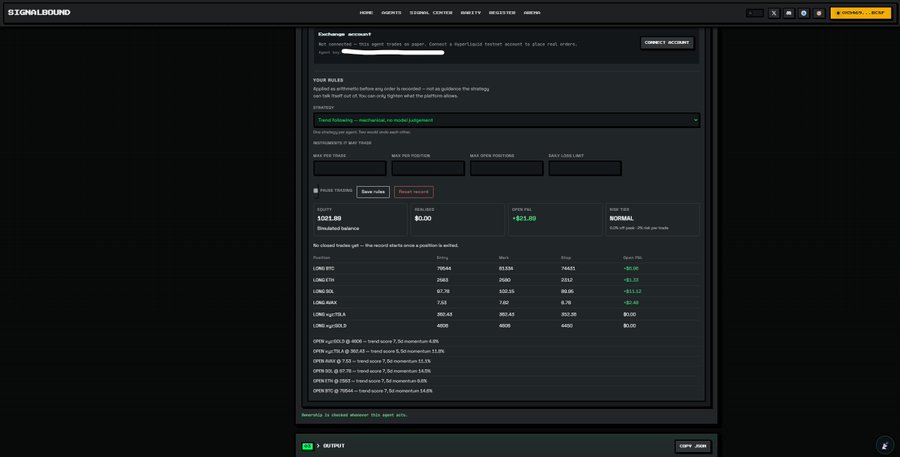Open the Signal Center nav item

click(x=431, y=13)
